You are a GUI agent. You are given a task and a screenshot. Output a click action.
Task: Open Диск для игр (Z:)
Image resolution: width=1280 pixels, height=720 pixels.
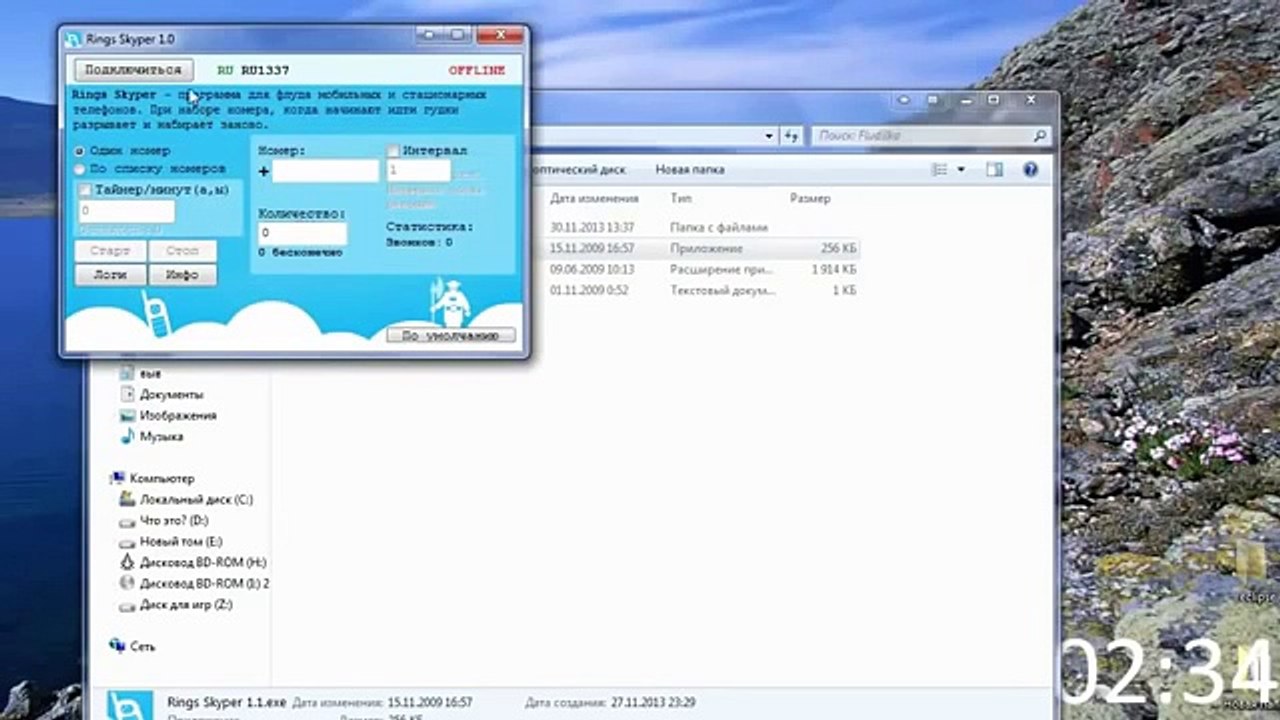pyautogui.click(x=186, y=605)
